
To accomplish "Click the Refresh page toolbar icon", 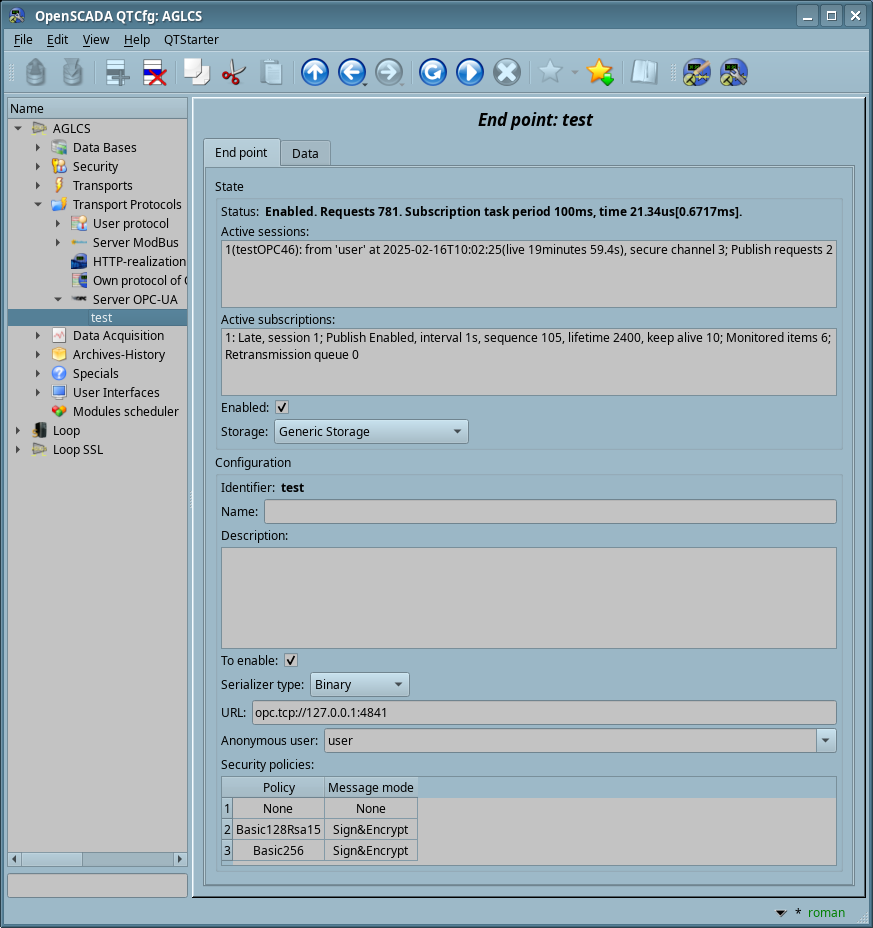I will (432, 72).
